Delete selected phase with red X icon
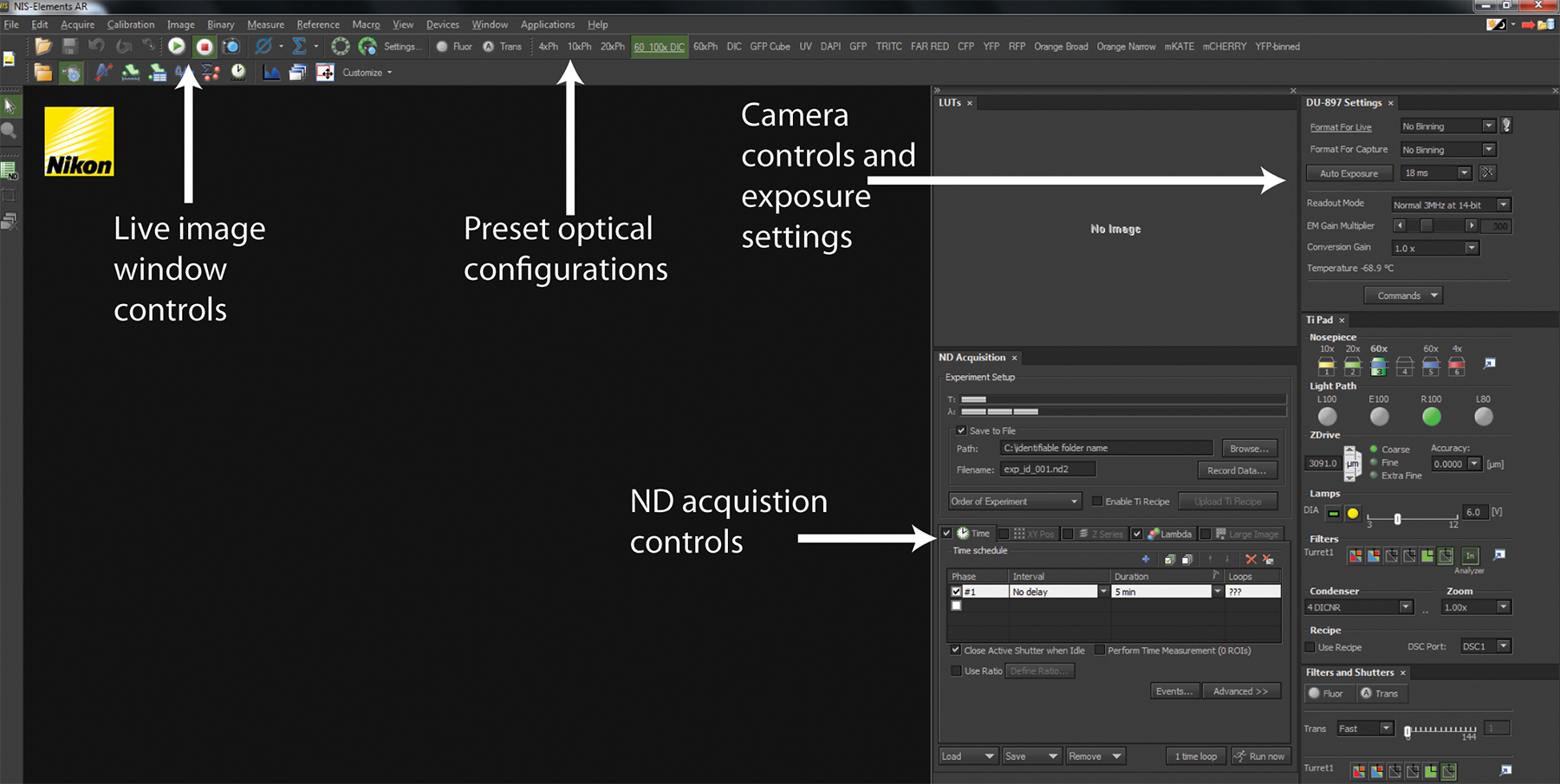 coord(1251,560)
